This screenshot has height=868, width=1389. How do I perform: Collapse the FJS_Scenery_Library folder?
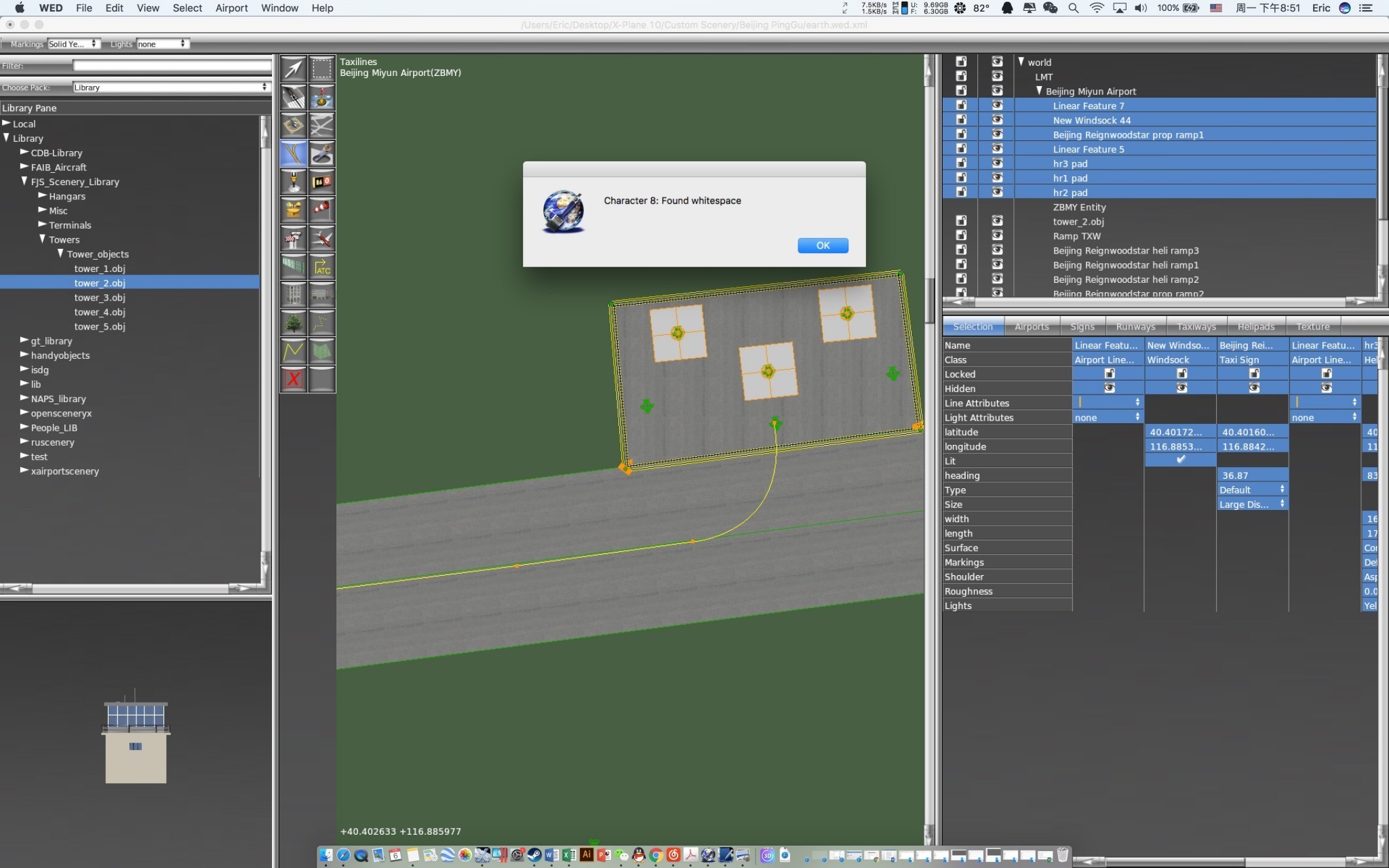click(x=24, y=181)
